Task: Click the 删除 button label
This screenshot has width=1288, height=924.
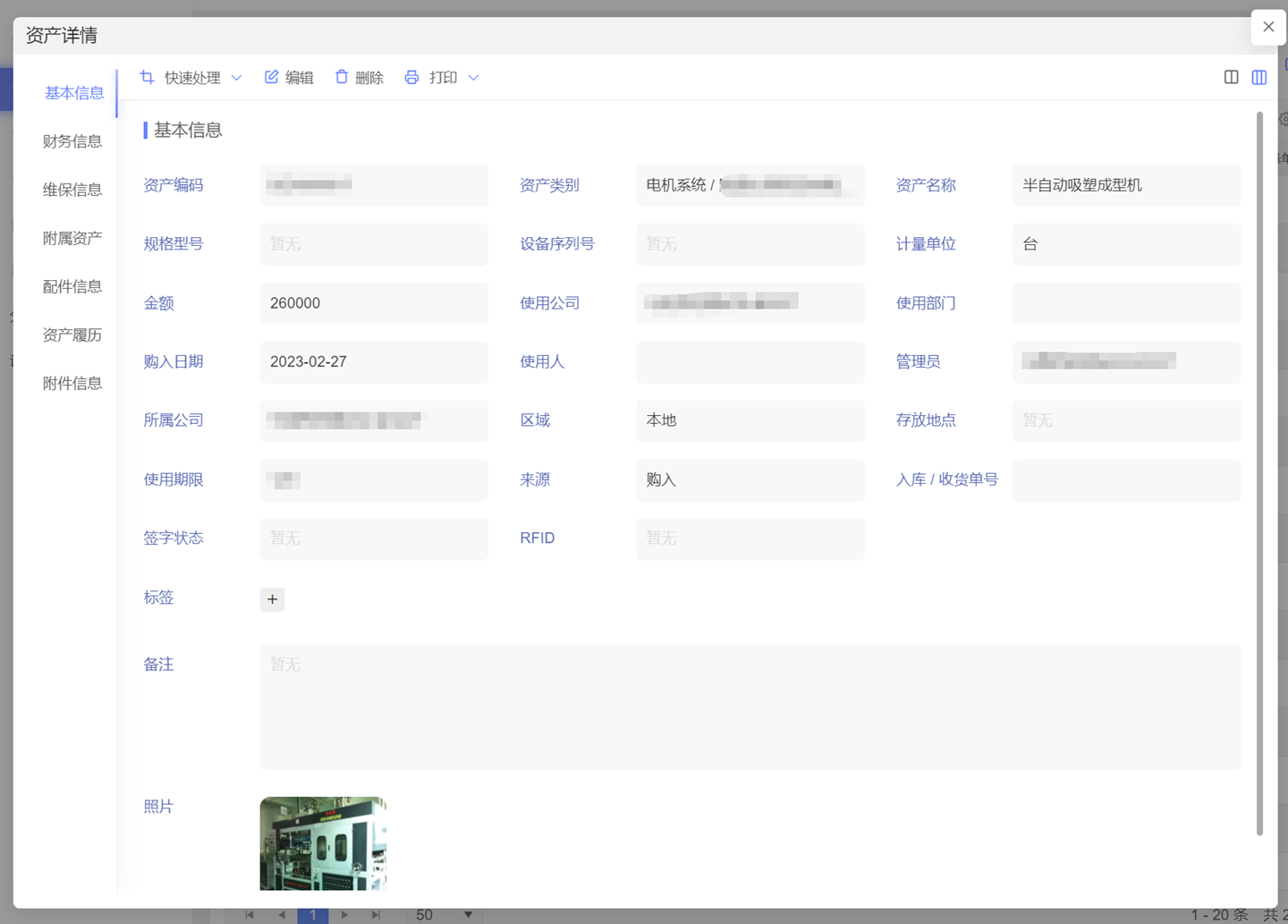Action: pos(369,78)
